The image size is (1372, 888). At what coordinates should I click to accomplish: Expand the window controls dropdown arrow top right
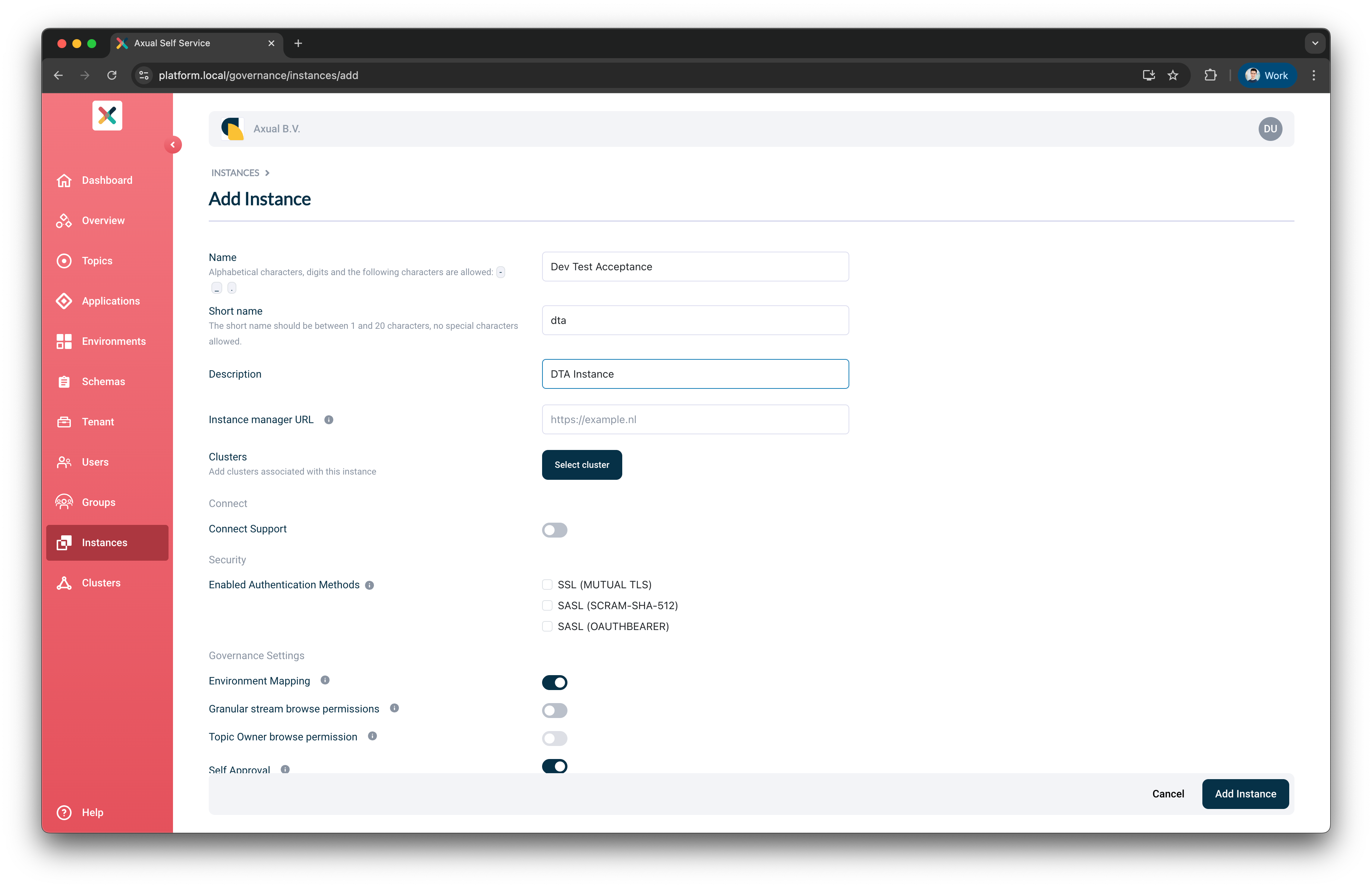pyautogui.click(x=1315, y=42)
